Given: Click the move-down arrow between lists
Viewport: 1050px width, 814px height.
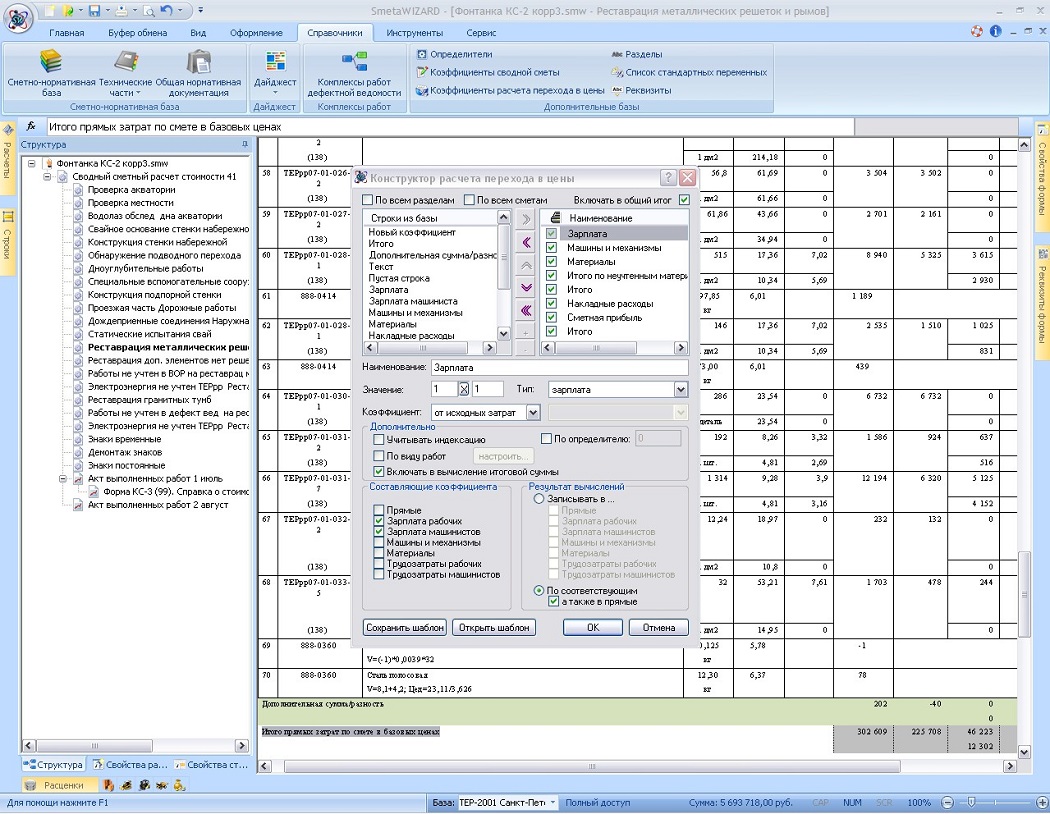Looking at the screenshot, I should 526,288.
